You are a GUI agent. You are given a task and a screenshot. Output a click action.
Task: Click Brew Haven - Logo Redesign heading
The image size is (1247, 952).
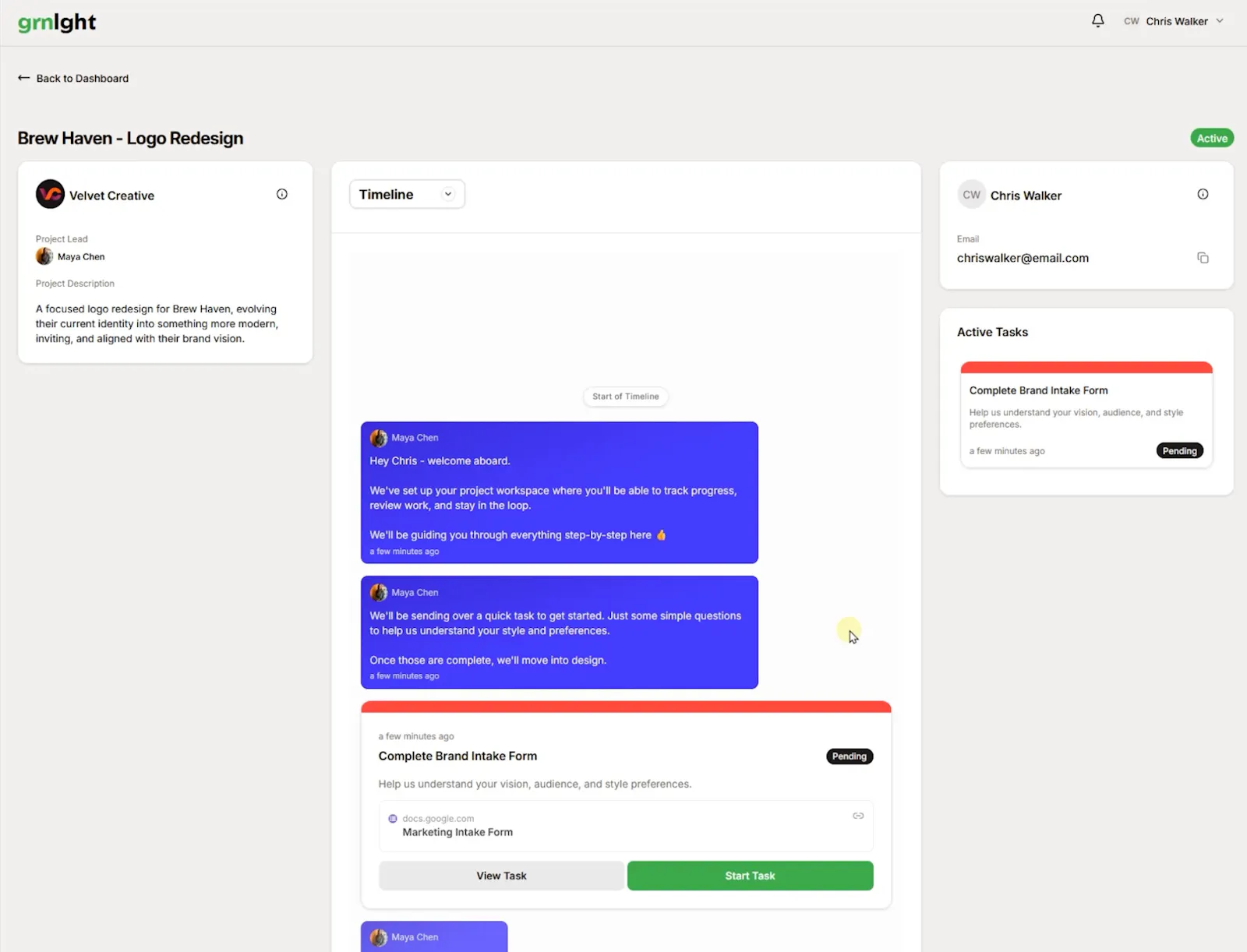[x=130, y=138]
